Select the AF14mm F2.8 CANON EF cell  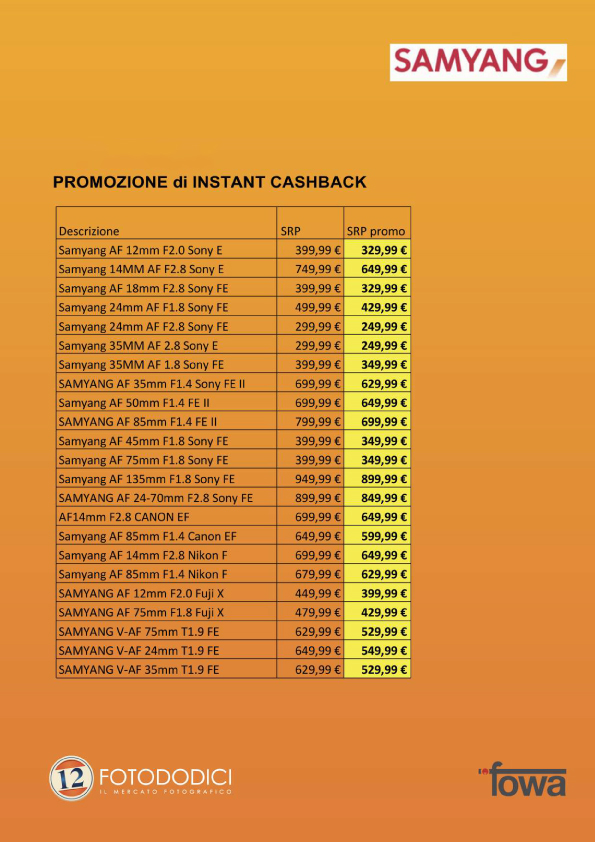[166, 517]
